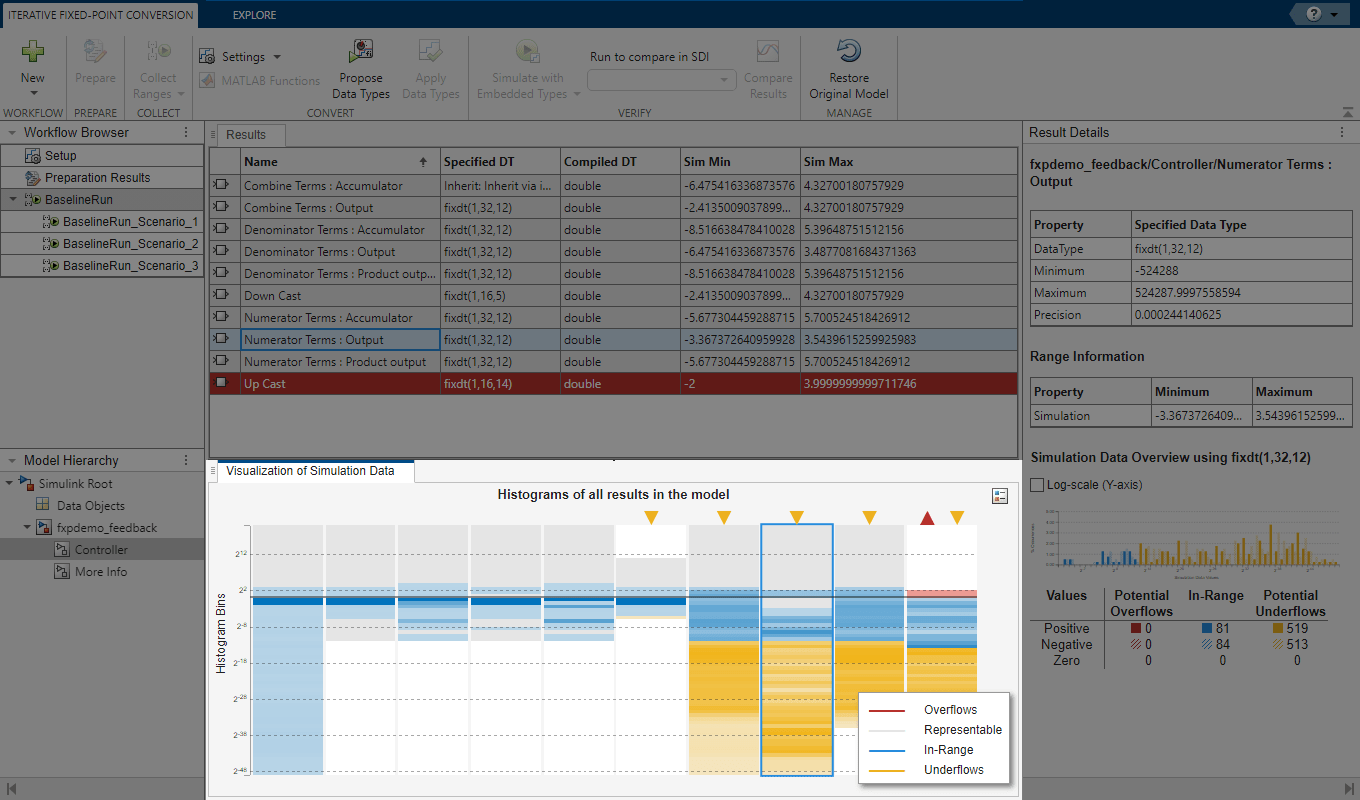Expand the Settings dropdown arrow
Viewport: 1360px width, 800px height.
coord(277,57)
